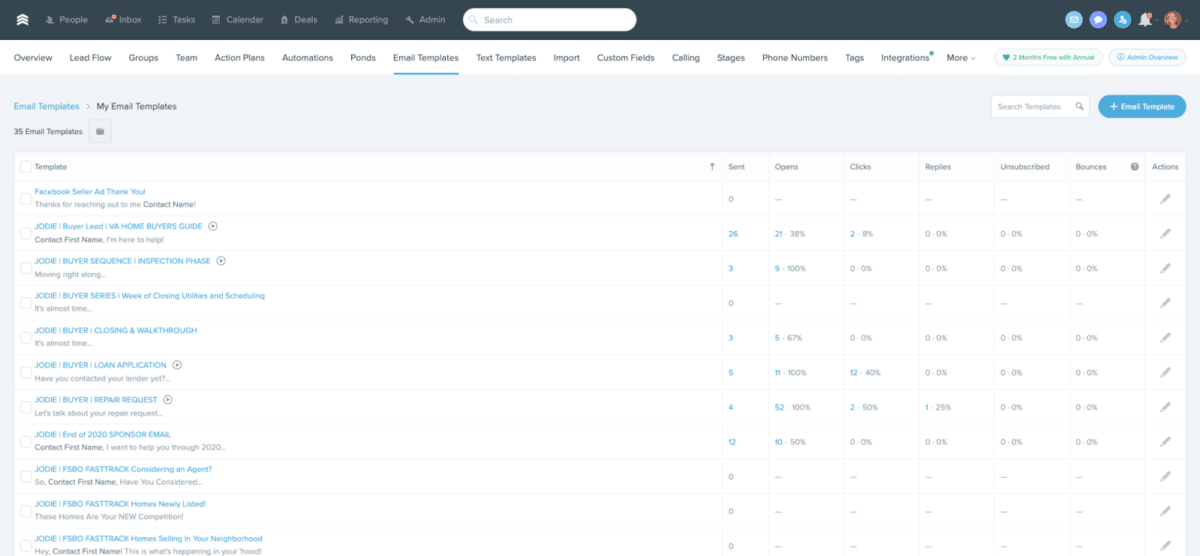Check the Week of Closing Utilities row

tap(26, 303)
